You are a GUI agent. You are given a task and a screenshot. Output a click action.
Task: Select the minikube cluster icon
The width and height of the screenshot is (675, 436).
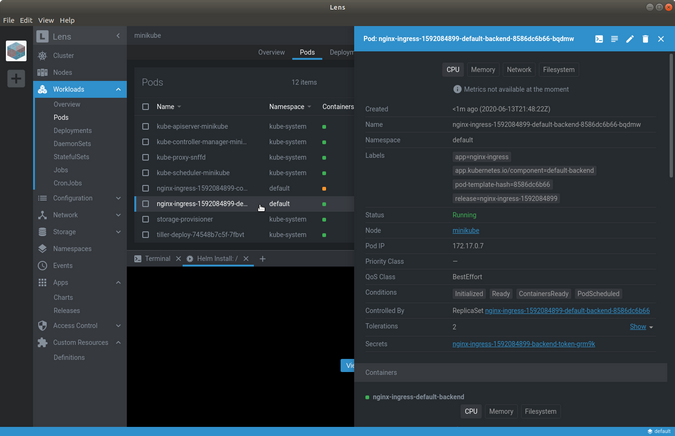click(16, 50)
